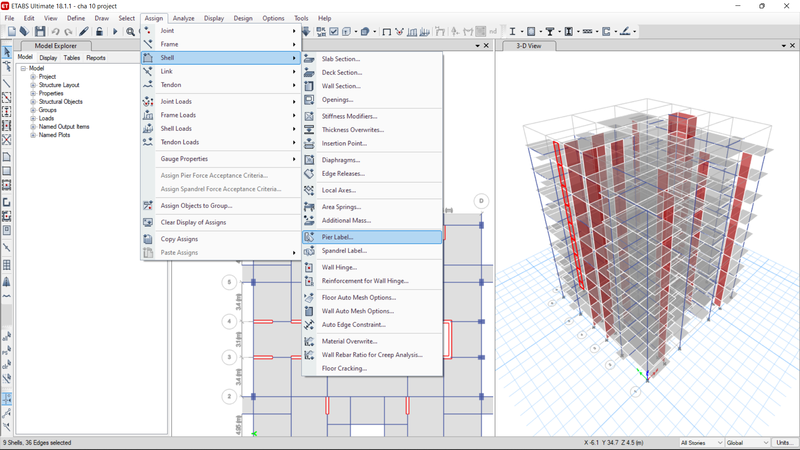
Task: Collapse the Model root tree node
Action: [x=23, y=68]
